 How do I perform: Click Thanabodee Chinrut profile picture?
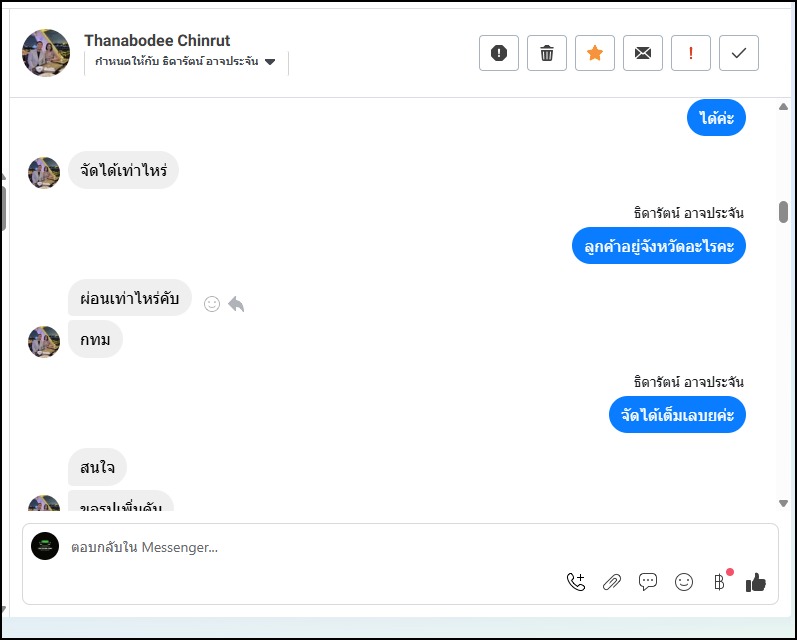(46, 53)
